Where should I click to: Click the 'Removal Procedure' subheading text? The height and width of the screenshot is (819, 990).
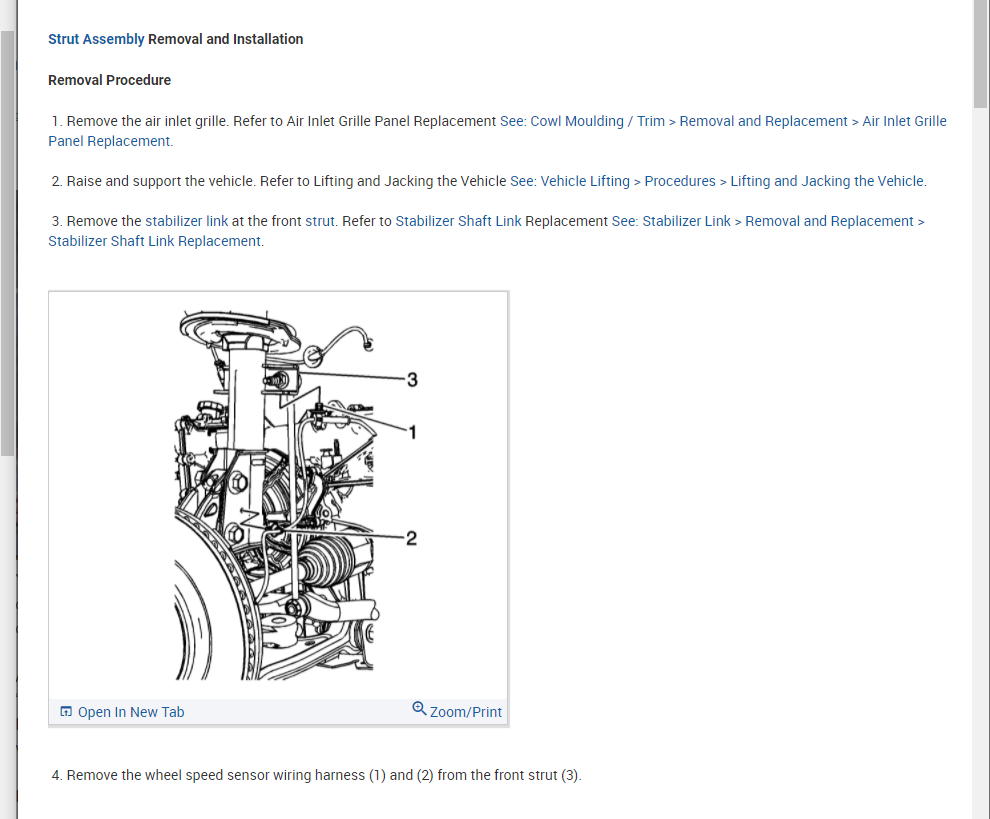coord(109,80)
